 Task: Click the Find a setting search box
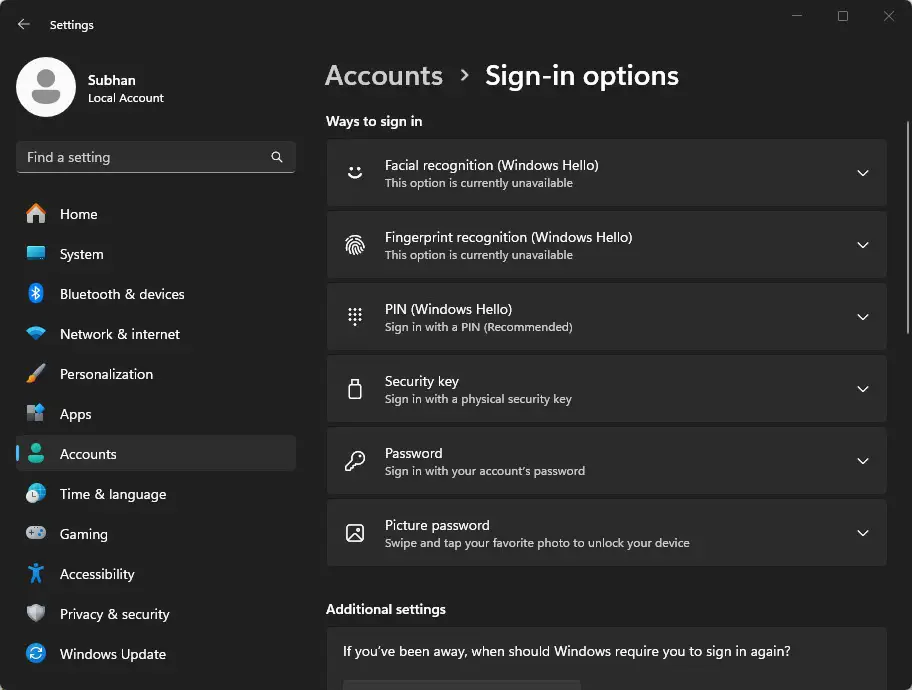tap(156, 157)
